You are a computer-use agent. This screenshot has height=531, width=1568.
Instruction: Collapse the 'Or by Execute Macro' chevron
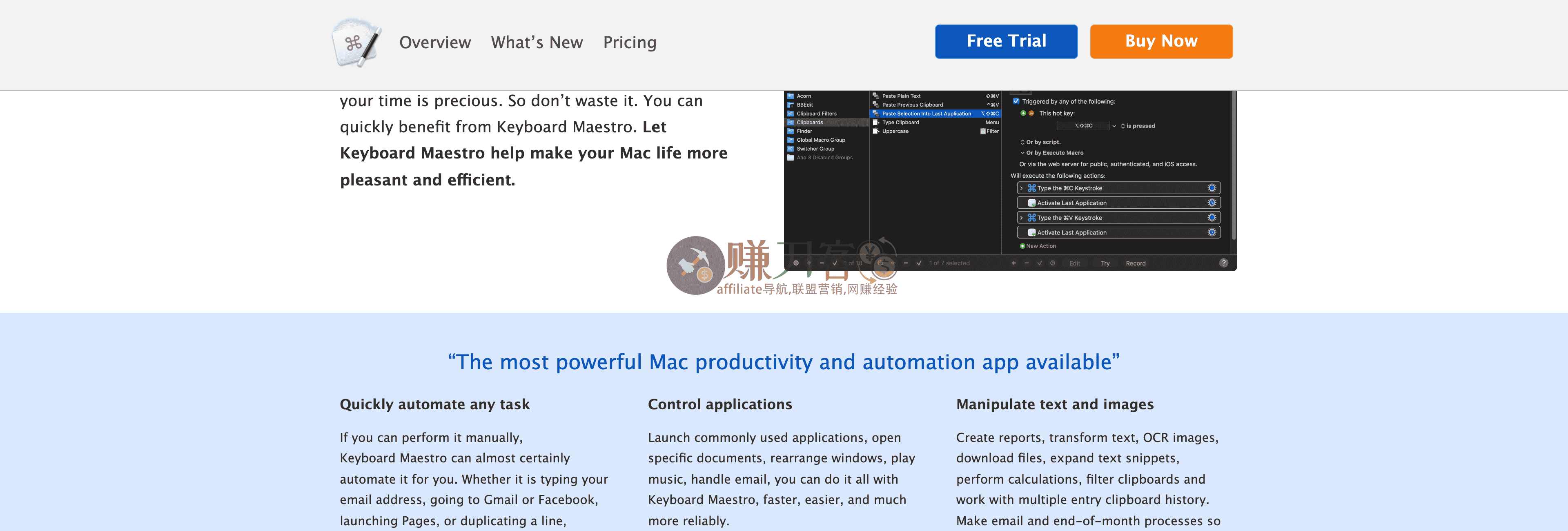pos(1022,153)
